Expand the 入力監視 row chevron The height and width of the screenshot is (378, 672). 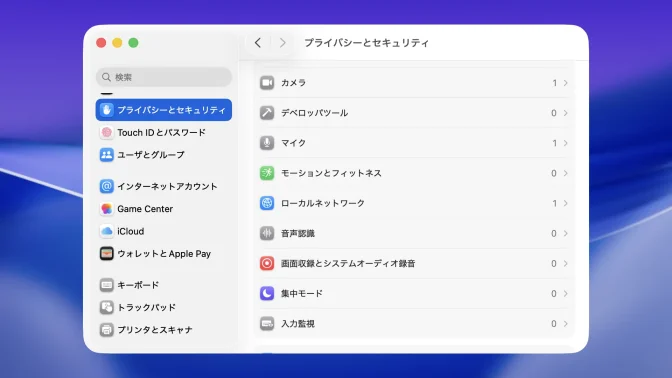click(x=566, y=324)
